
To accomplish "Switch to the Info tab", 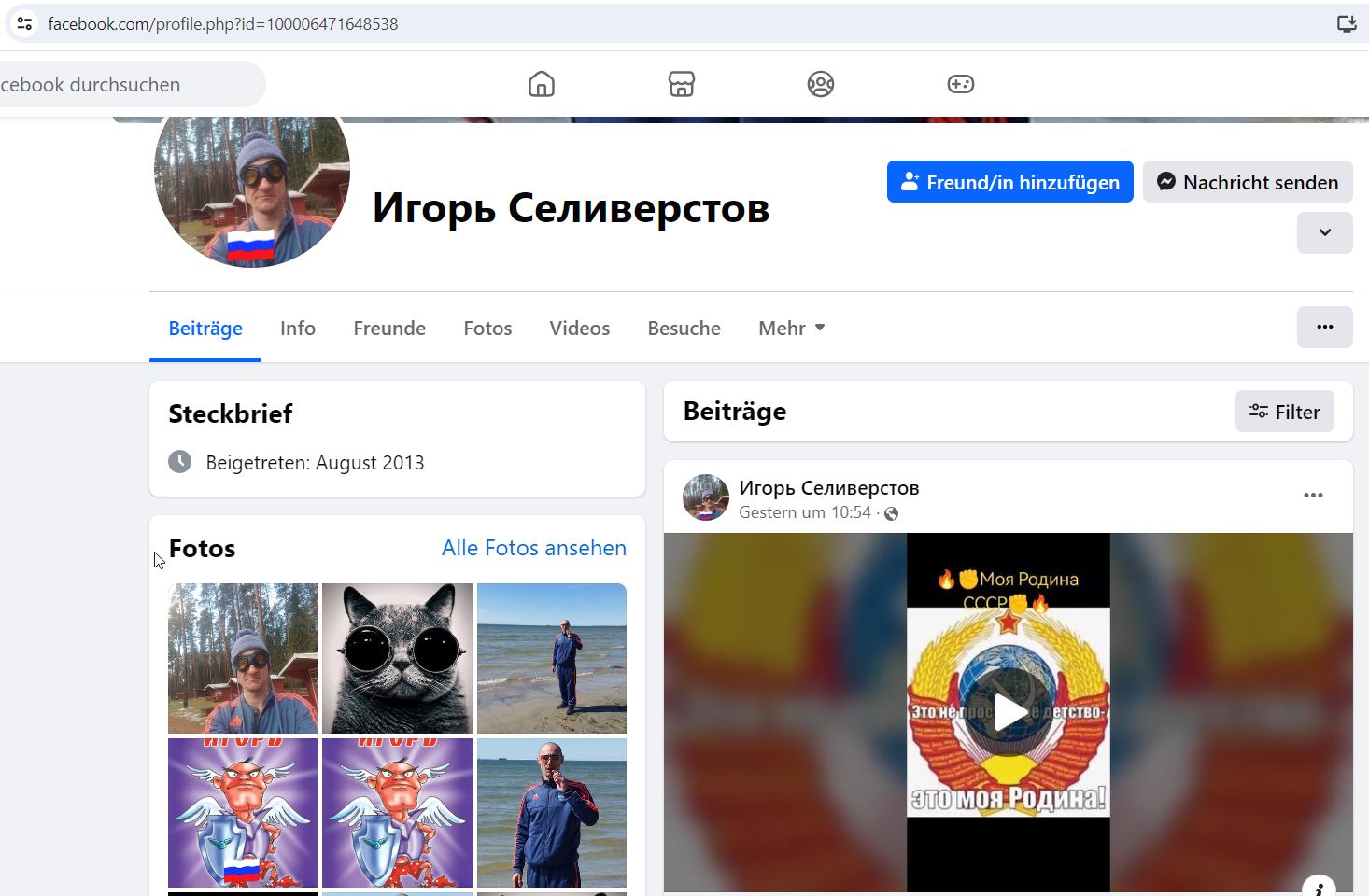I will [298, 328].
